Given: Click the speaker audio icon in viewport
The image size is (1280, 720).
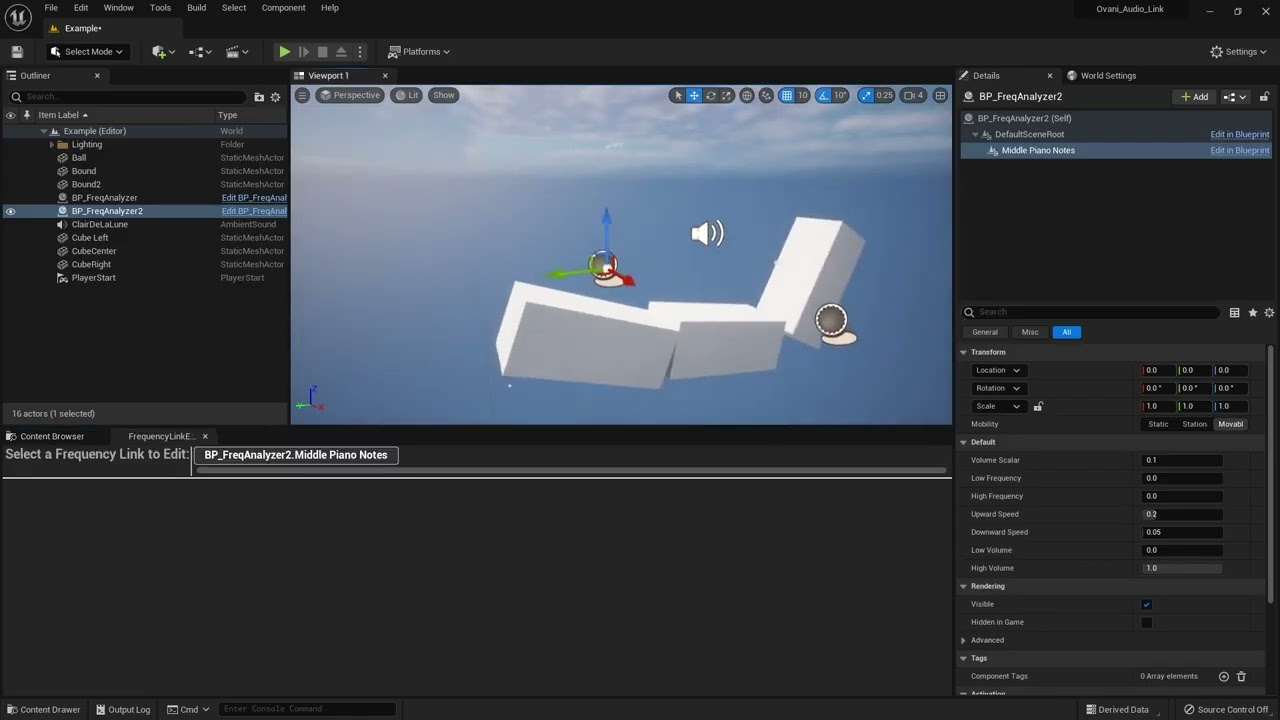Looking at the screenshot, I should point(707,234).
